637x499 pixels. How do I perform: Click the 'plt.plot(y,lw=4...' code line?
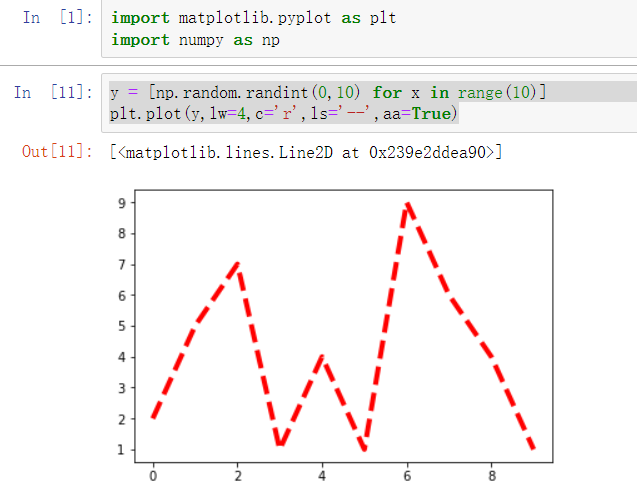pos(284,114)
